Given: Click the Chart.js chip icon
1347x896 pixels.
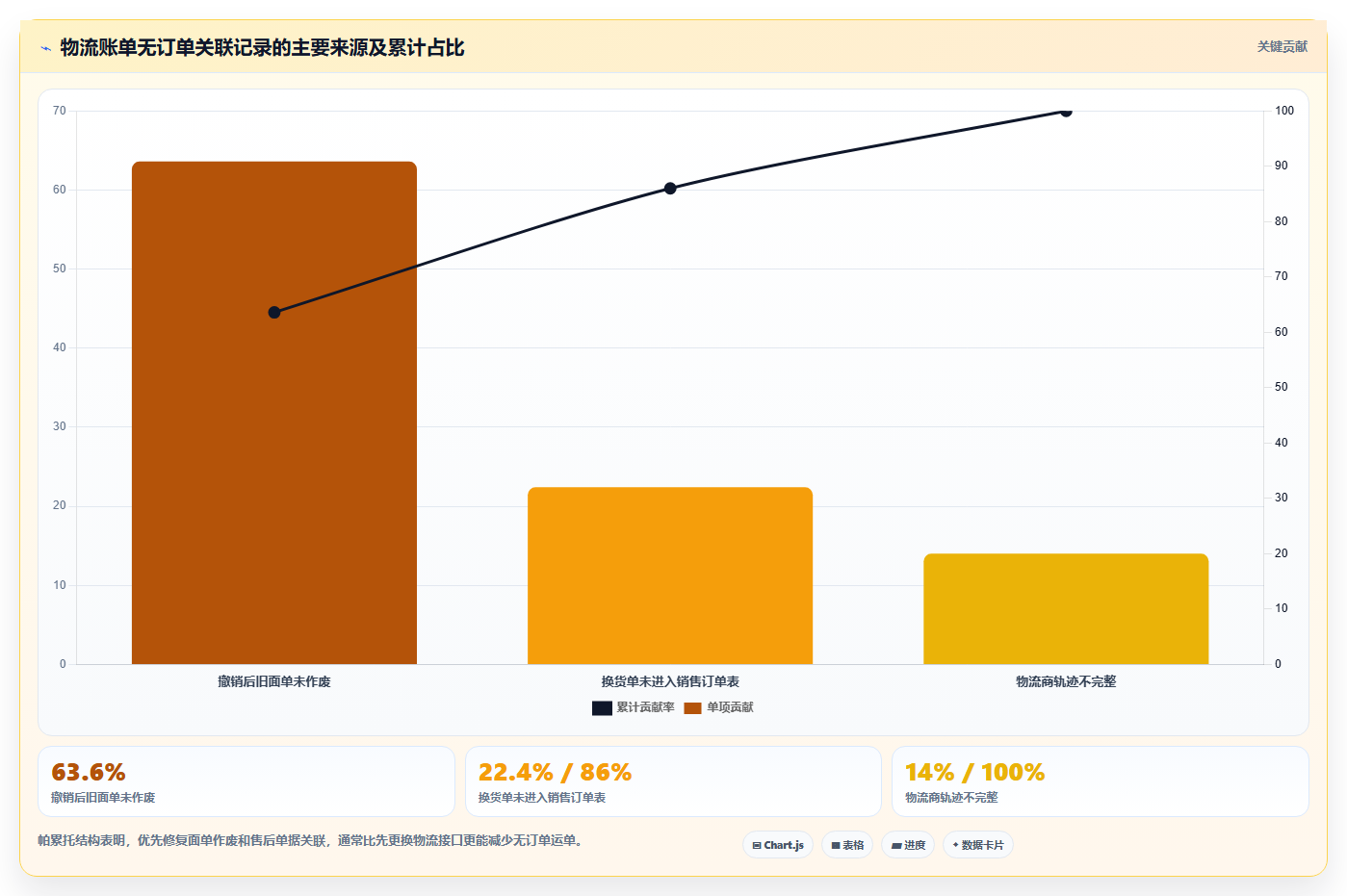Looking at the screenshot, I should coord(757,846).
